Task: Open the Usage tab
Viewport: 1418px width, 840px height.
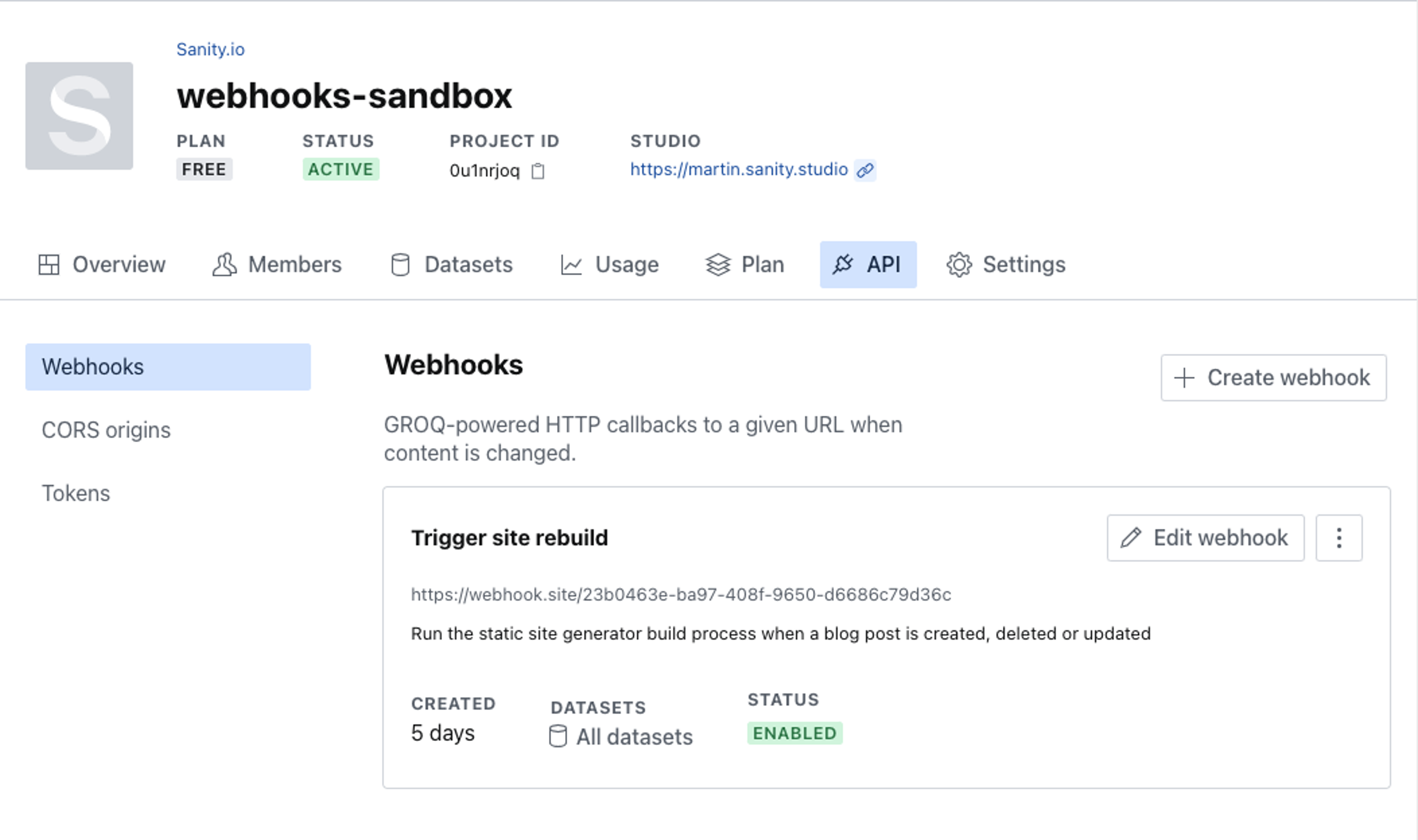Action: click(610, 265)
